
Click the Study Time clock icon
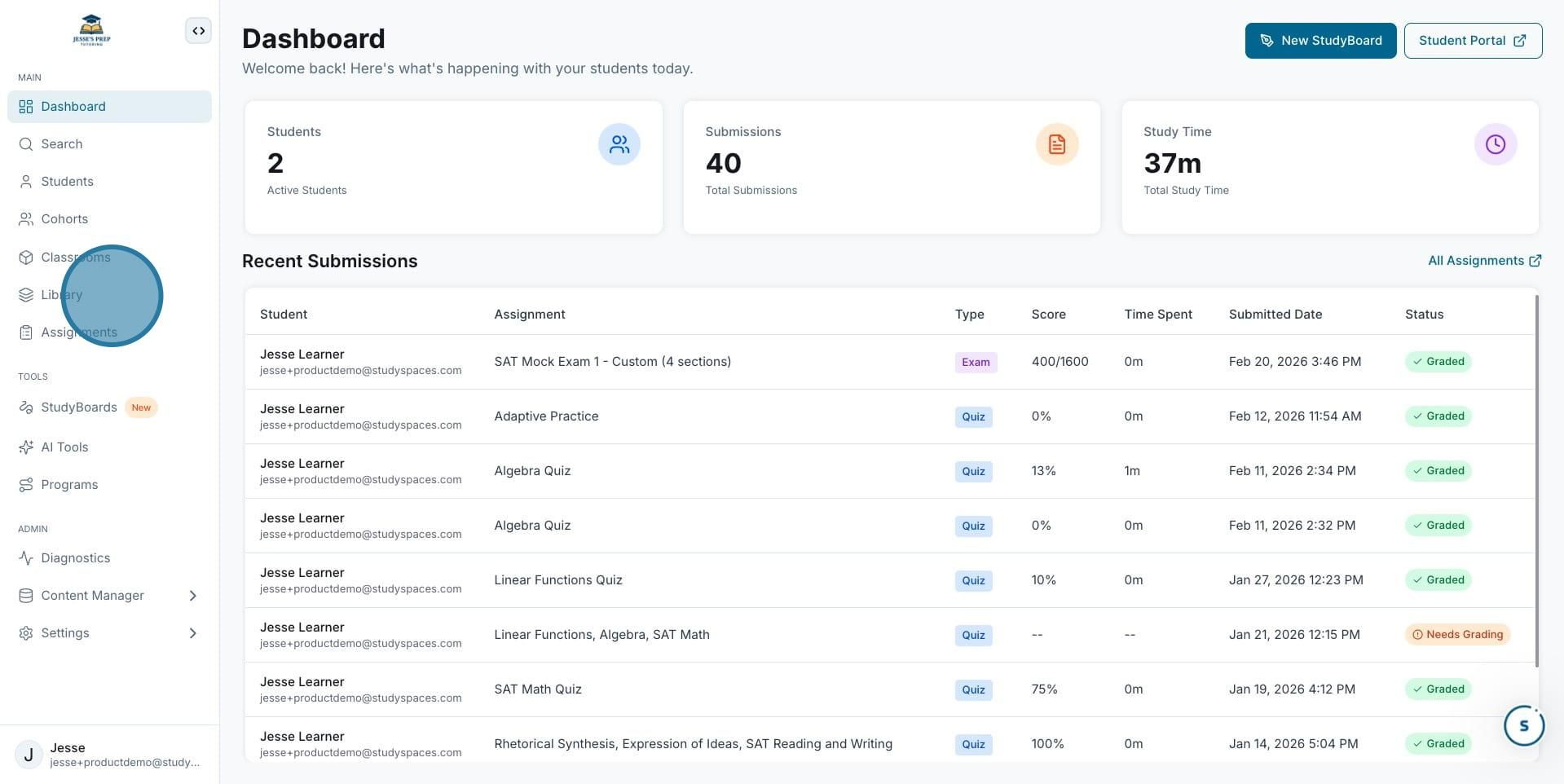click(x=1495, y=144)
